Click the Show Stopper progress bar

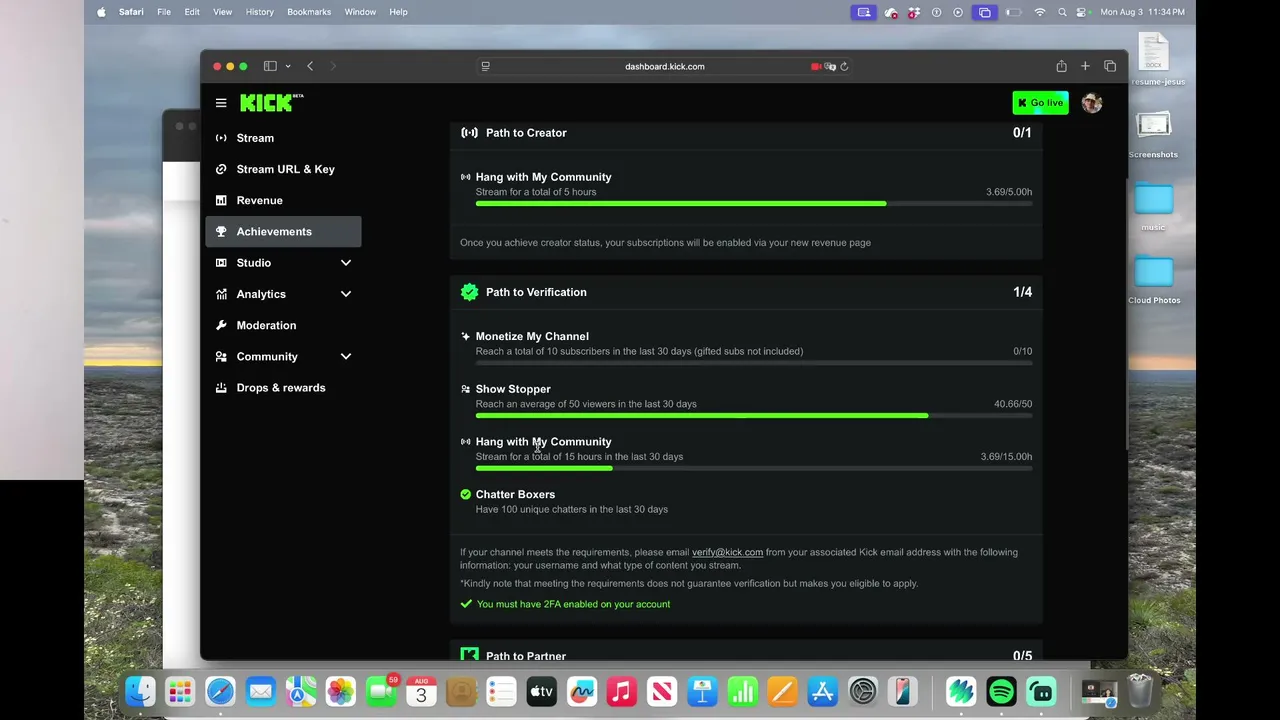(x=754, y=416)
